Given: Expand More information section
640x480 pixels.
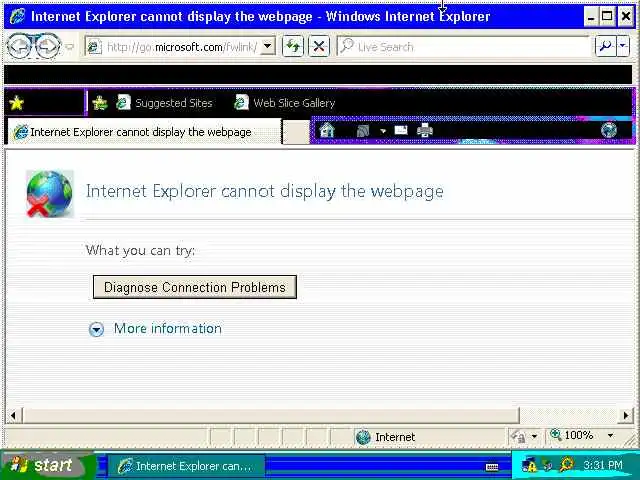Looking at the screenshot, I should click(x=96, y=329).
